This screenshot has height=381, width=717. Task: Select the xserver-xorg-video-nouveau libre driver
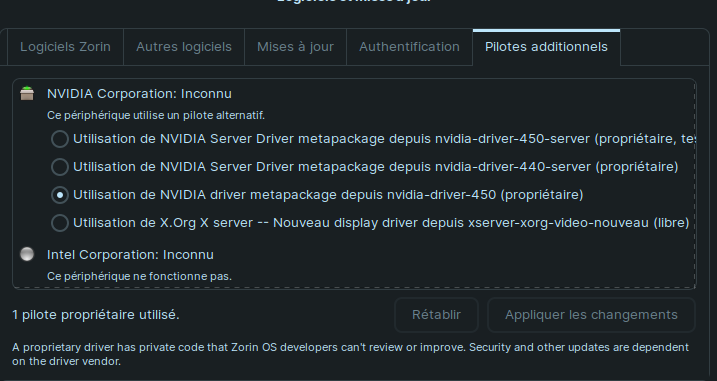click(60, 223)
